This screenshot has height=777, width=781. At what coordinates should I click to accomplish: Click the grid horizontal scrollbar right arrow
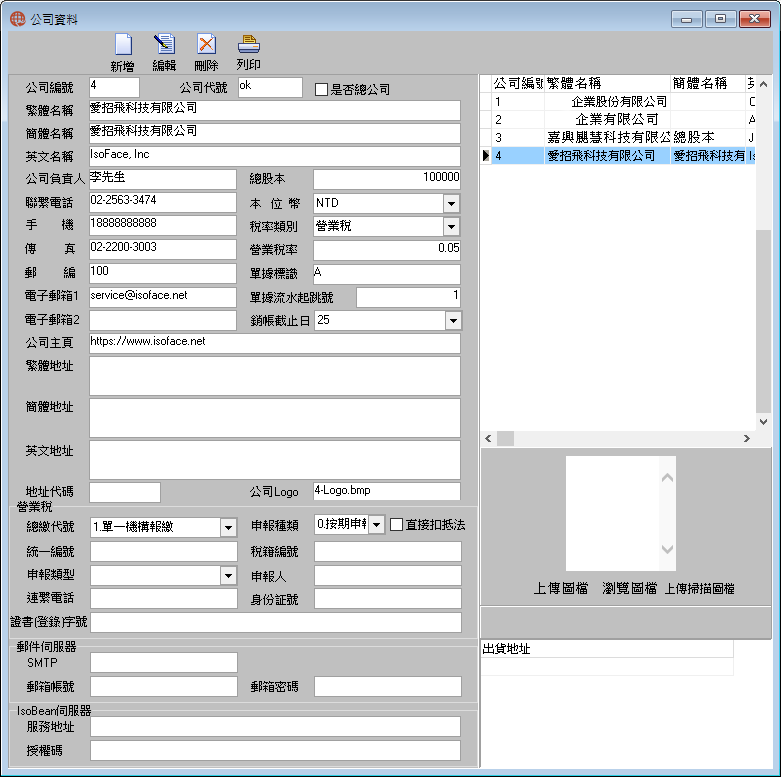tap(747, 438)
